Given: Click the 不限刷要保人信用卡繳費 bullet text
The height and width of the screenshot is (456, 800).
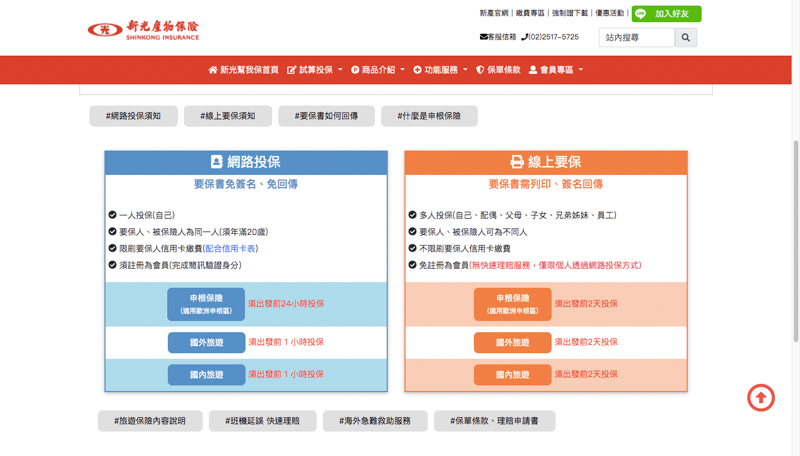Looking at the screenshot, I should 465,248.
